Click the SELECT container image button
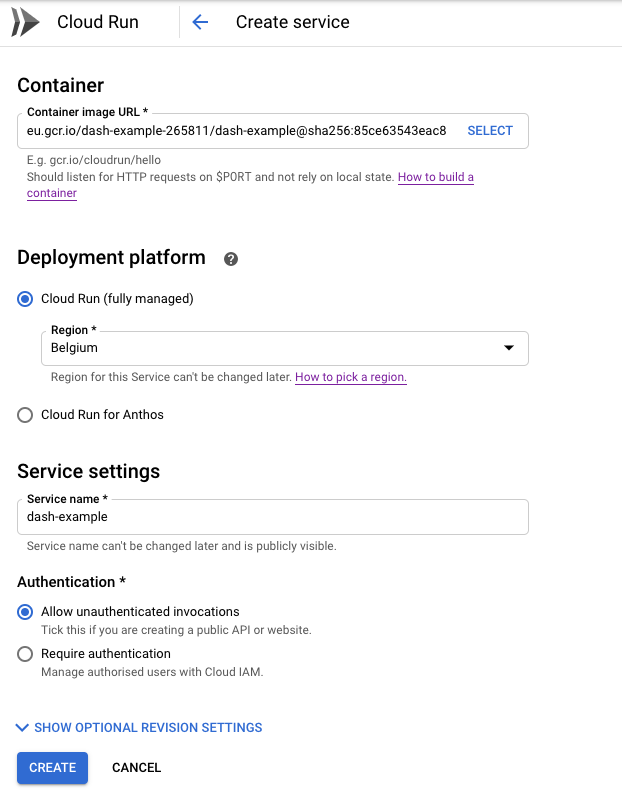This screenshot has height=808, width=622. [490, 131]
